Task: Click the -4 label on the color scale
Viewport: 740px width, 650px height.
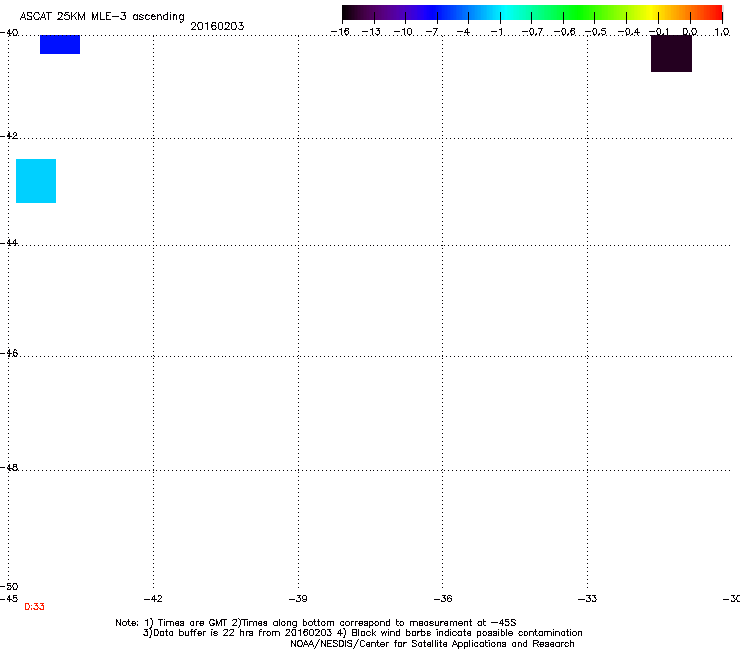Action: 463,32
